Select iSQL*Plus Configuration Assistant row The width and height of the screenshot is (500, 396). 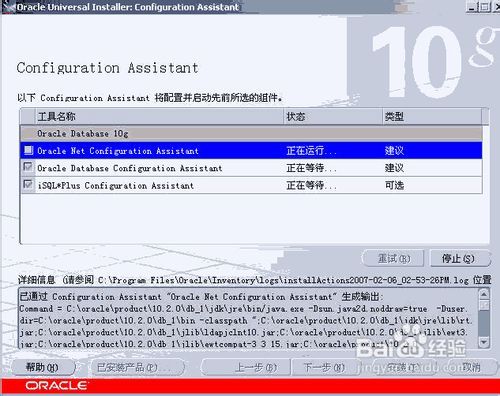click(x=251, y=185)
